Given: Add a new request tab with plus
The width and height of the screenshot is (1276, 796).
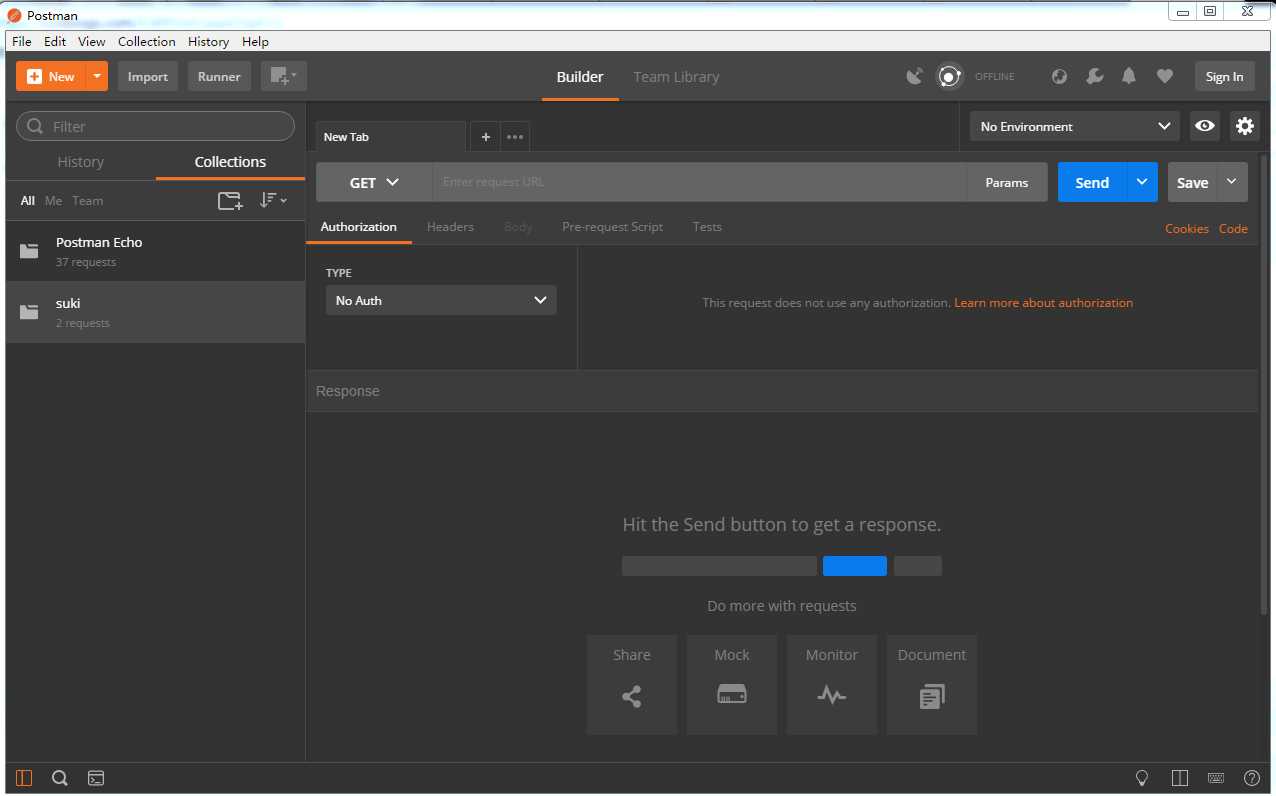Looking at the screenshot, I should click(x=485, y=137).
